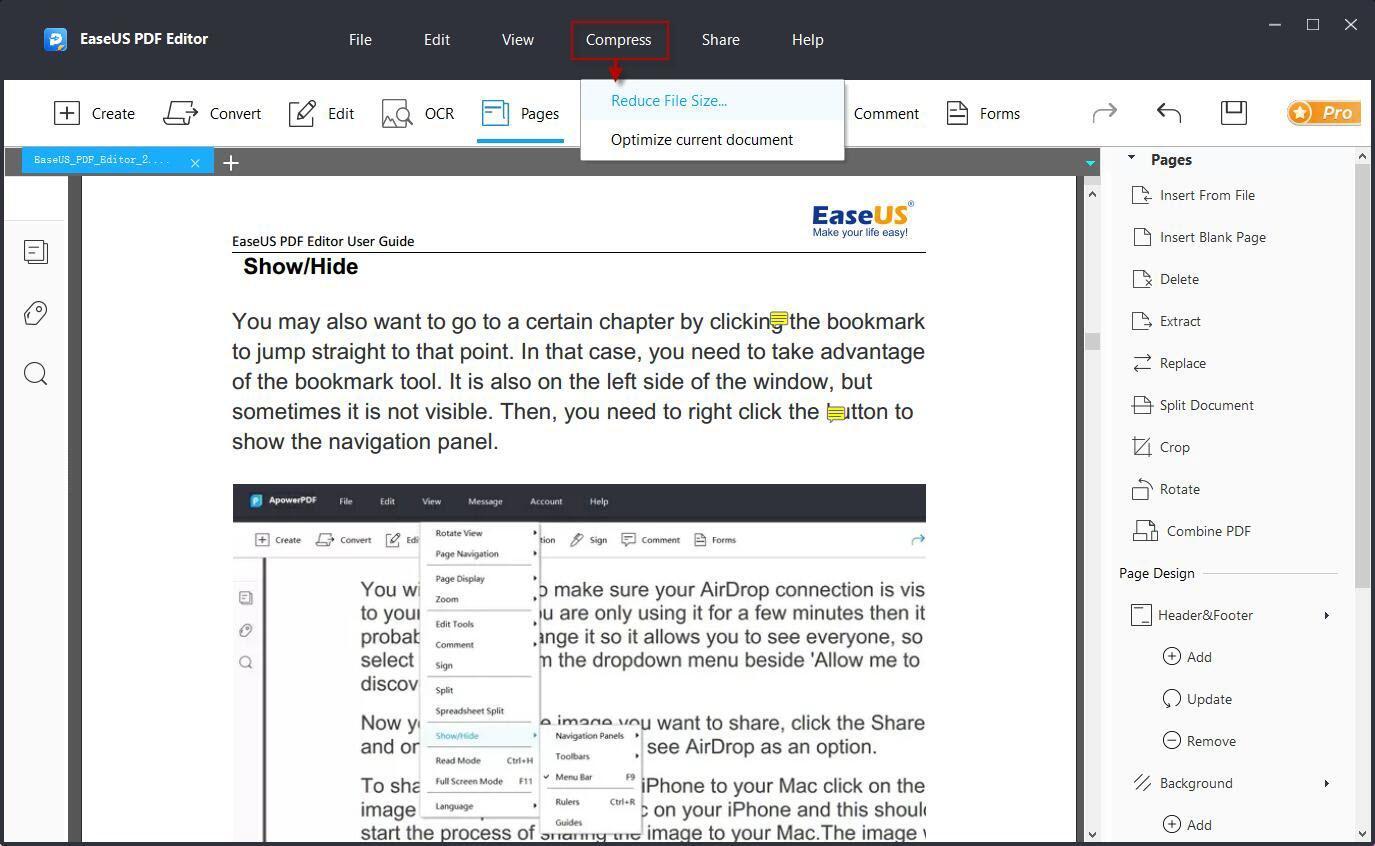Open the Forms tool
This screenshot has width=1375, height=846.
[983, 113]
